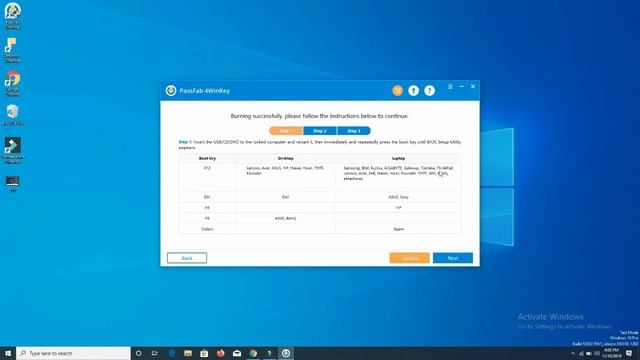Switch to the Step 3 tab

click(354, 131)
